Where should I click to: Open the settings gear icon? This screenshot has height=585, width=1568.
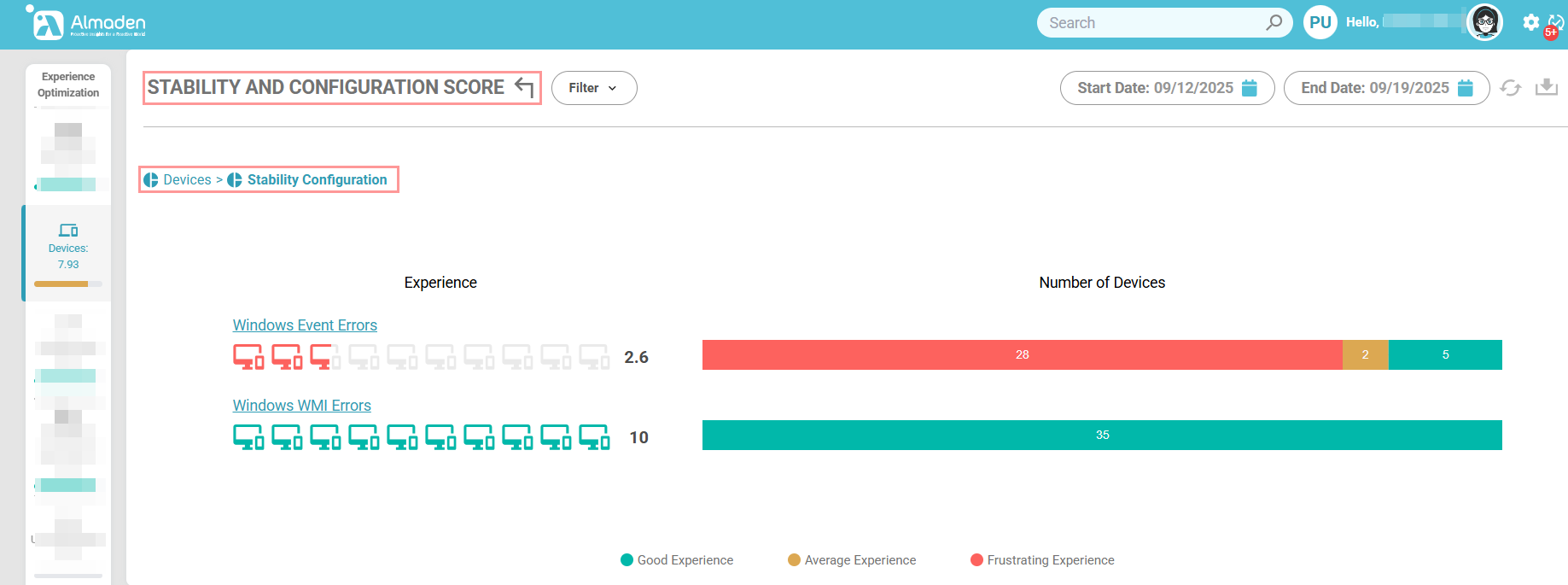point(1531,22)
